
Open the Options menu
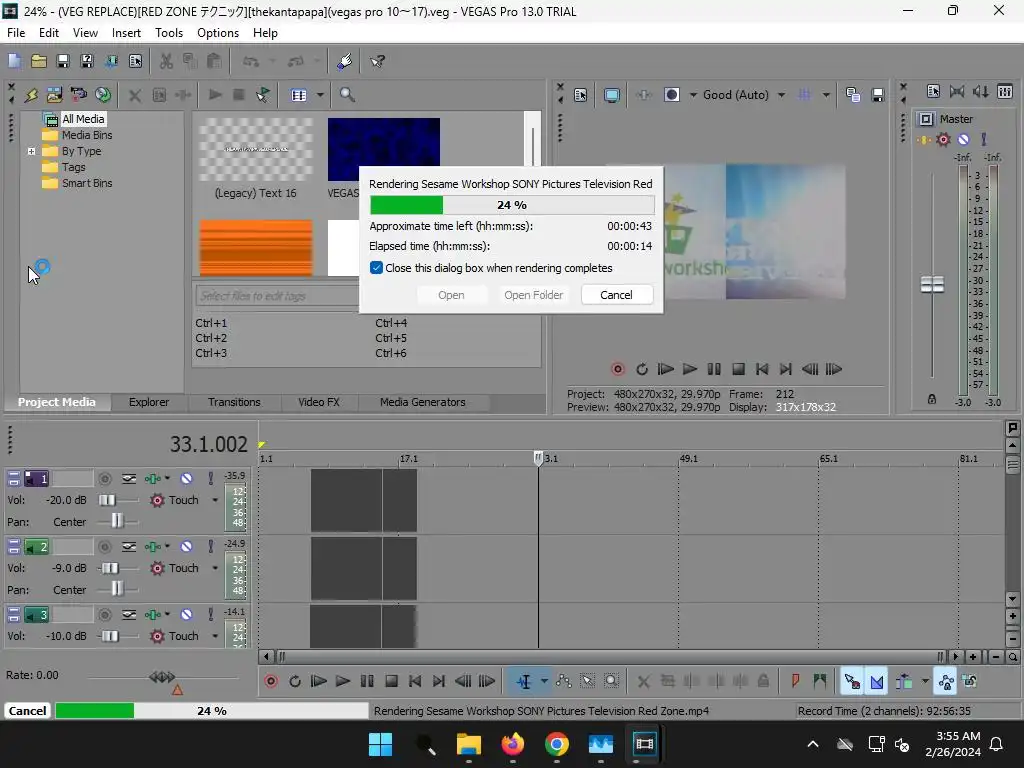point(217,33)
